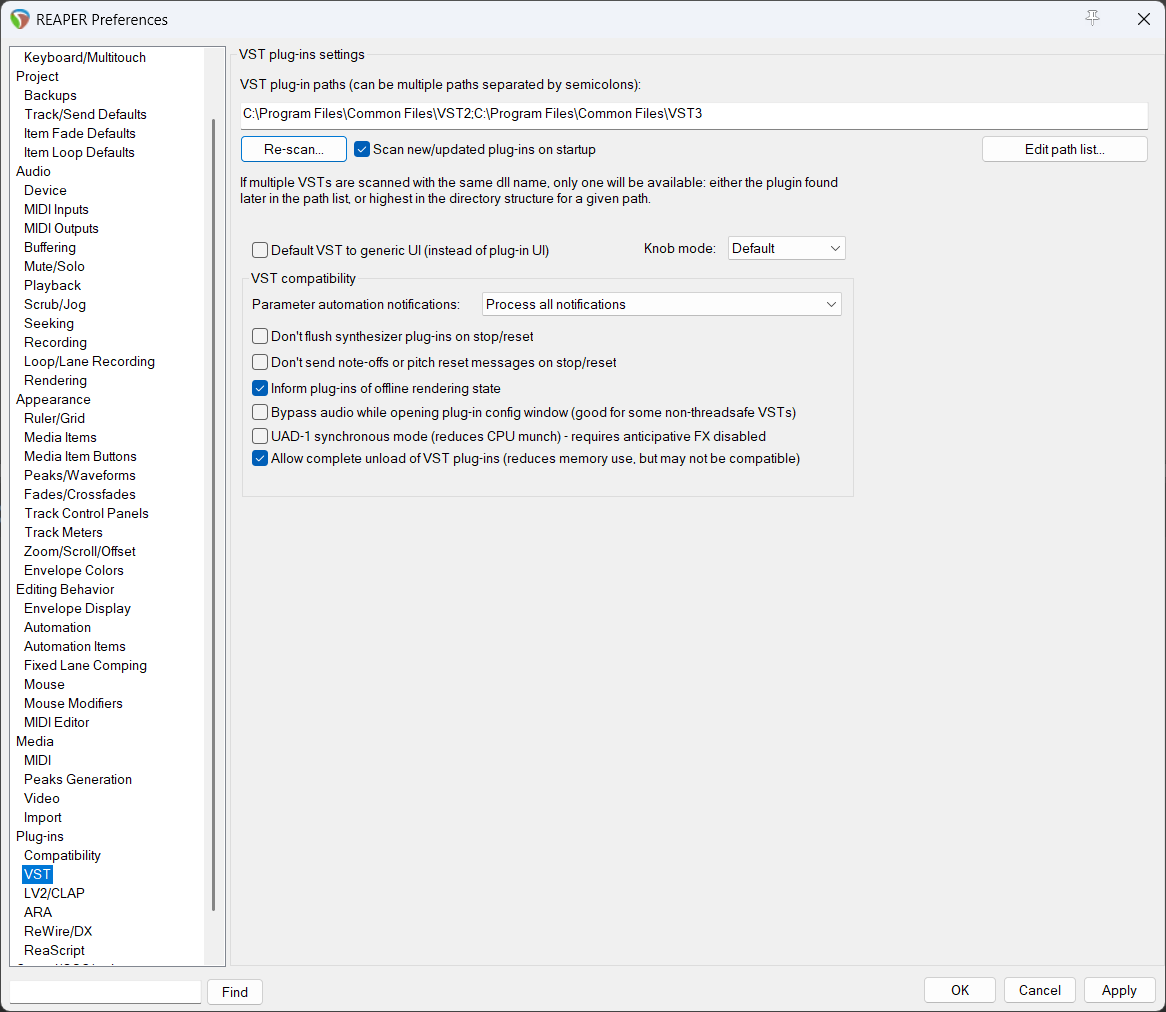The image size is (1166, 1012).
Task: Select Fixed Lane Comping
Action: click(x=86, y=665)
